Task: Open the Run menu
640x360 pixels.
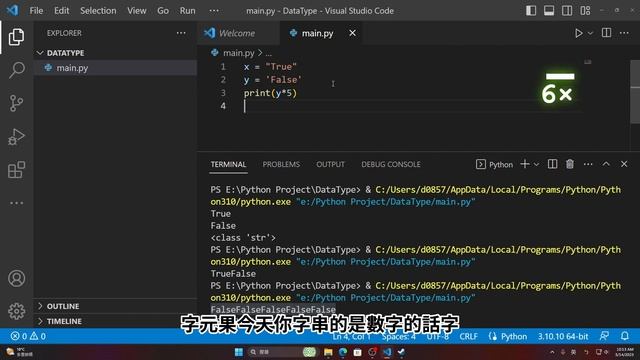Action: tap(187, 11)
